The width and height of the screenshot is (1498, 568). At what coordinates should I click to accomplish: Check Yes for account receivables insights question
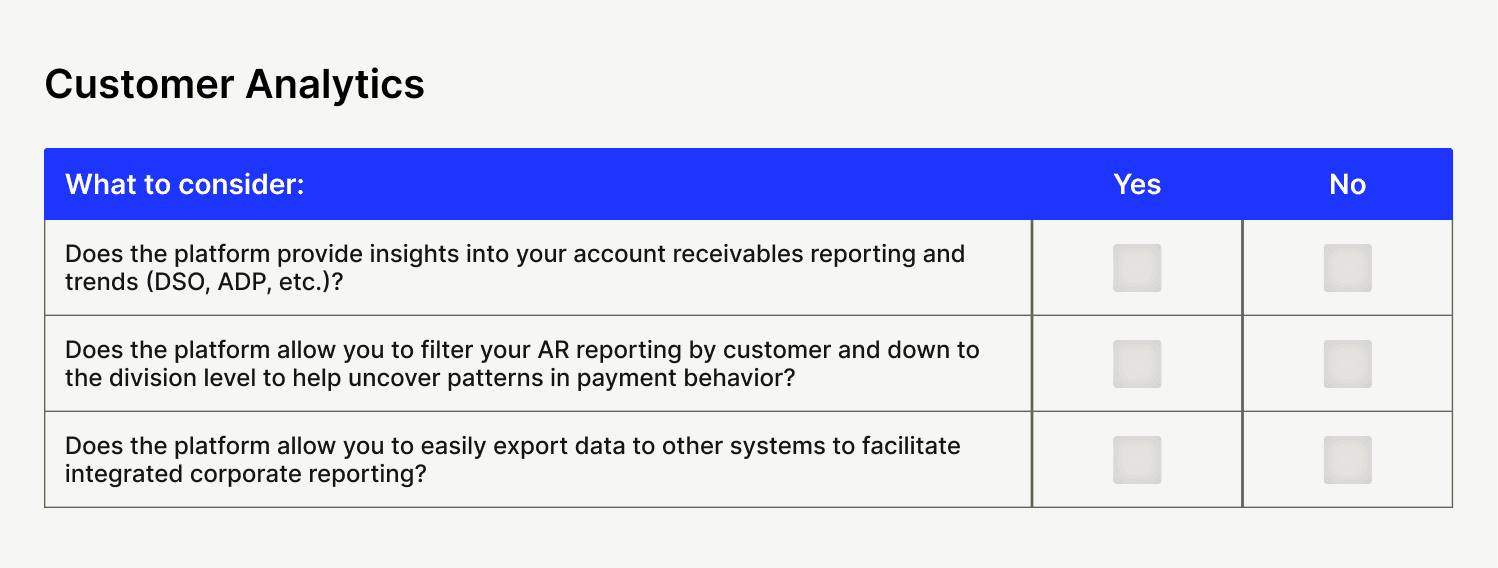pos(1137,268)
